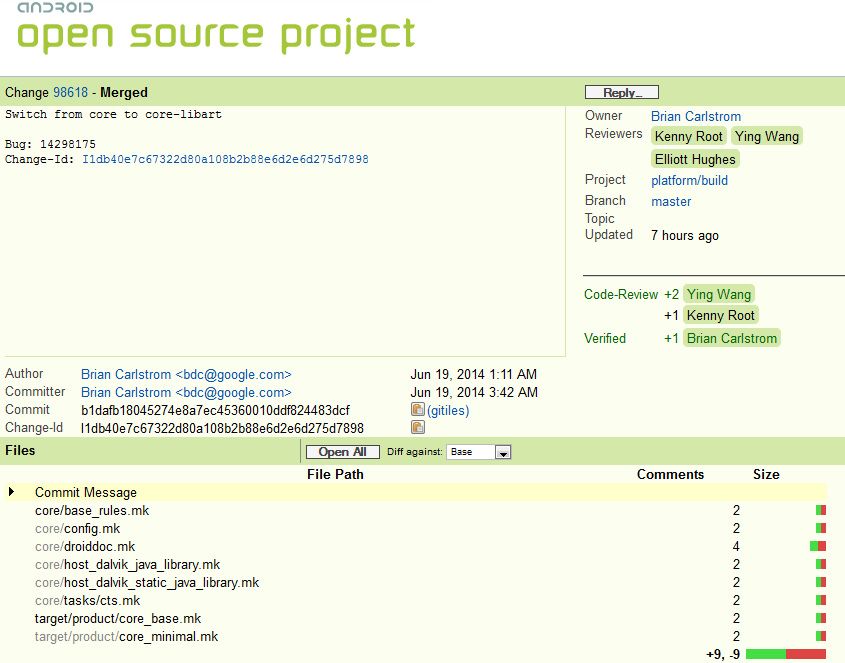
Task: Copy the Change-Id with clipboard icon
Action: [x=418, y=427]
